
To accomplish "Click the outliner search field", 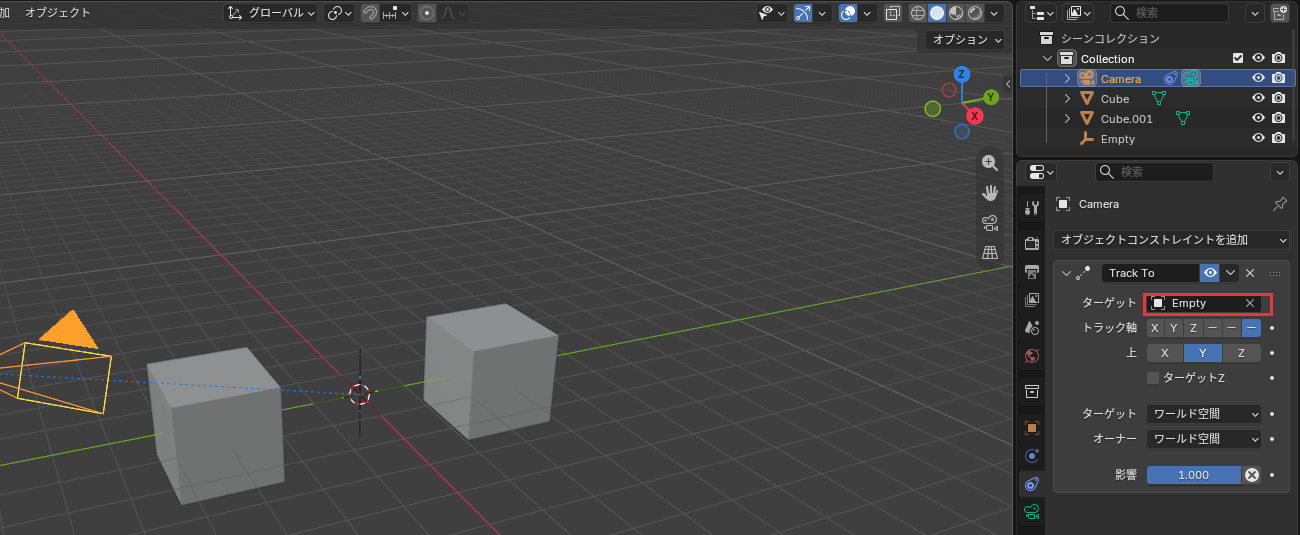I will [x=1170, y=13].
